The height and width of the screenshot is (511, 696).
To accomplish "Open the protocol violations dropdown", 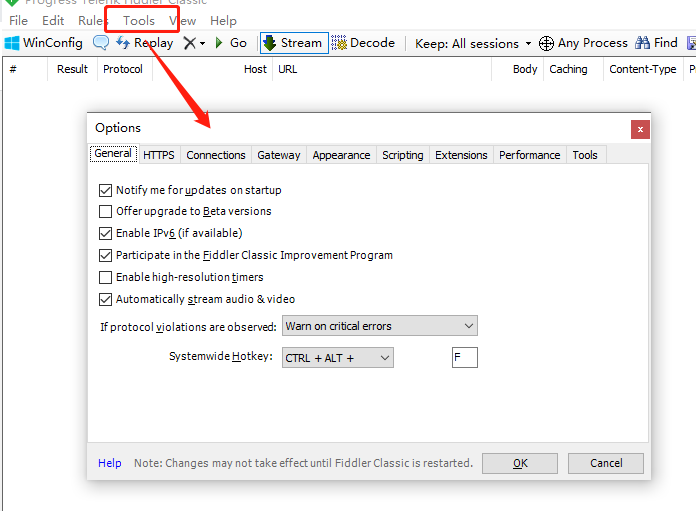I will click(380, 326).
